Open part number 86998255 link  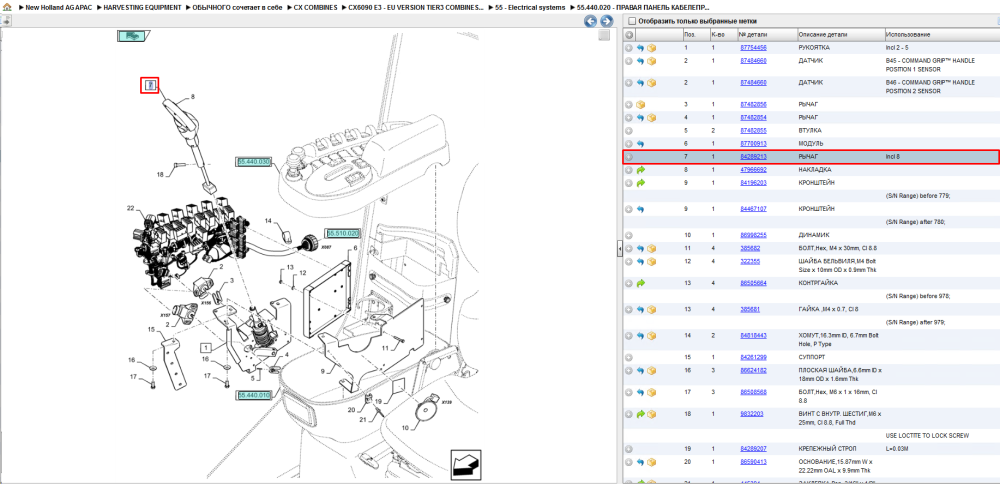pos(753,235)
